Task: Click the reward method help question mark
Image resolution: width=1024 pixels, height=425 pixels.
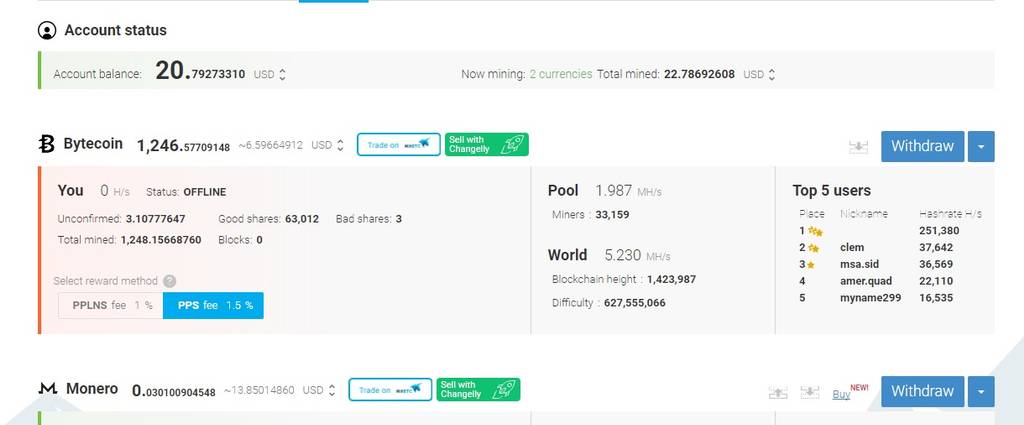Action: click(169, 281)
